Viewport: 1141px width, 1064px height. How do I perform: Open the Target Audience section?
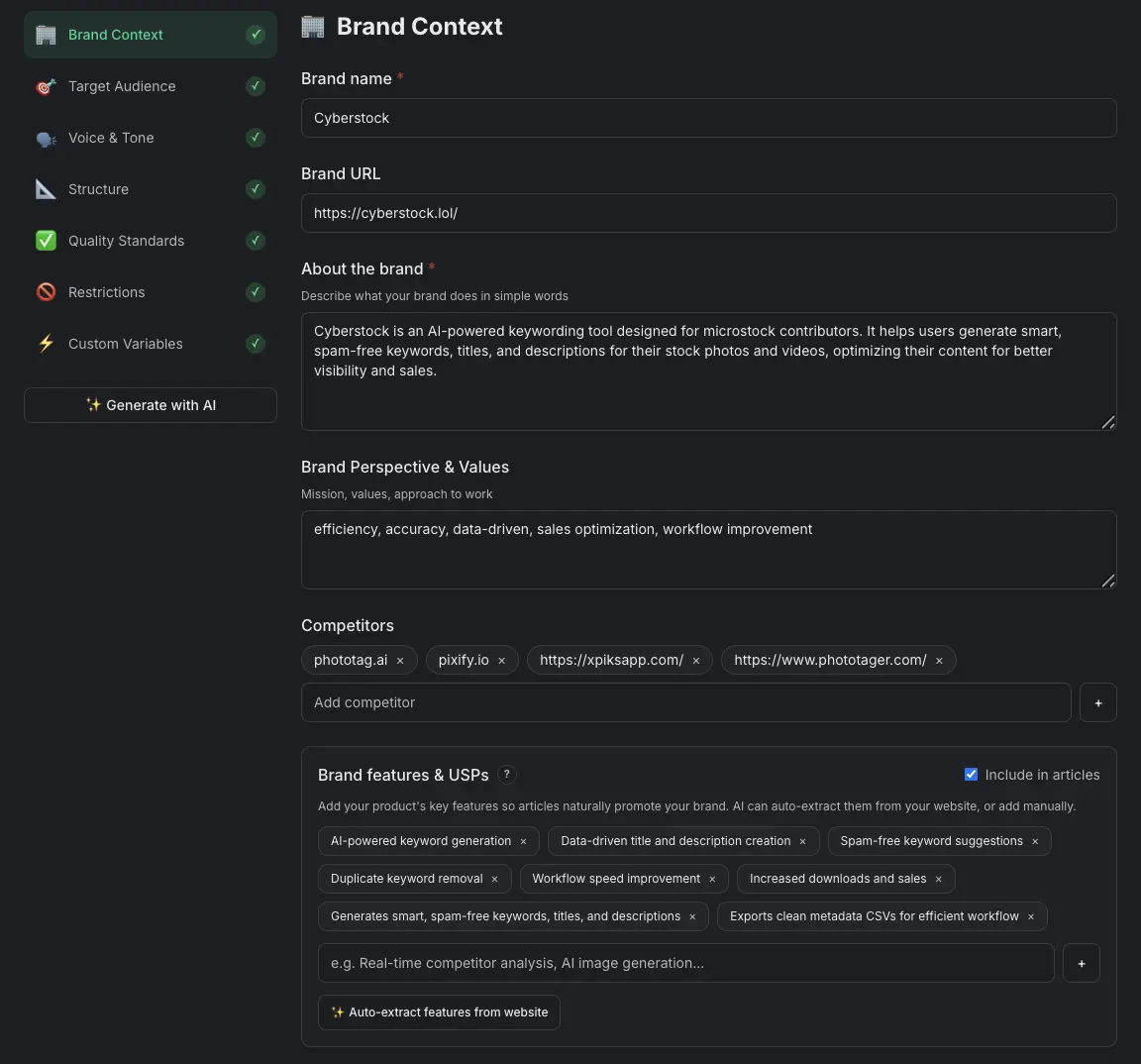pyautogui.click(x=150, y=86)
